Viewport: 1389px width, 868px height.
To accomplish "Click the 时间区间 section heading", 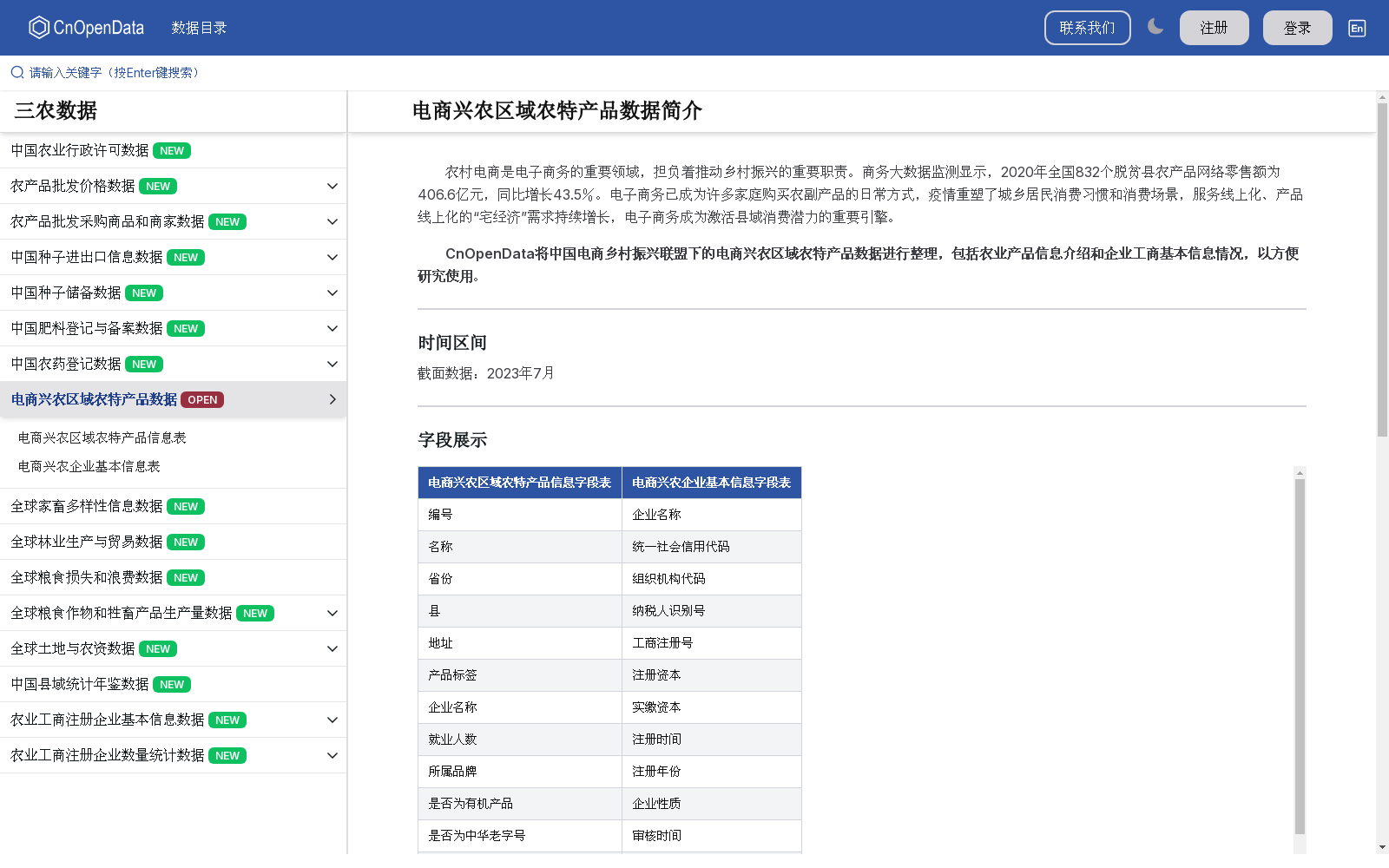I will 451,342.
